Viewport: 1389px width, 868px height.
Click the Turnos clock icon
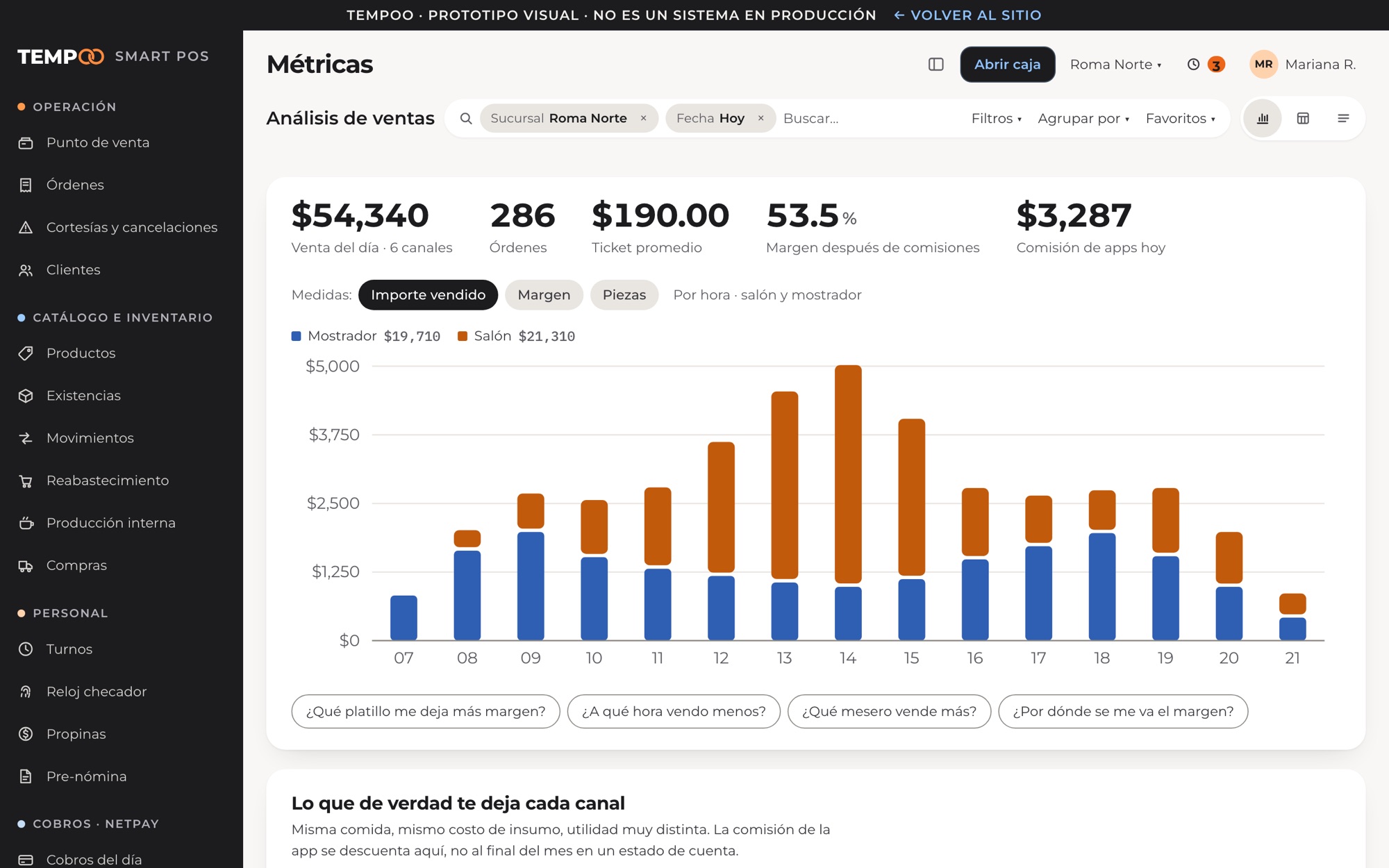coord(26,649)
